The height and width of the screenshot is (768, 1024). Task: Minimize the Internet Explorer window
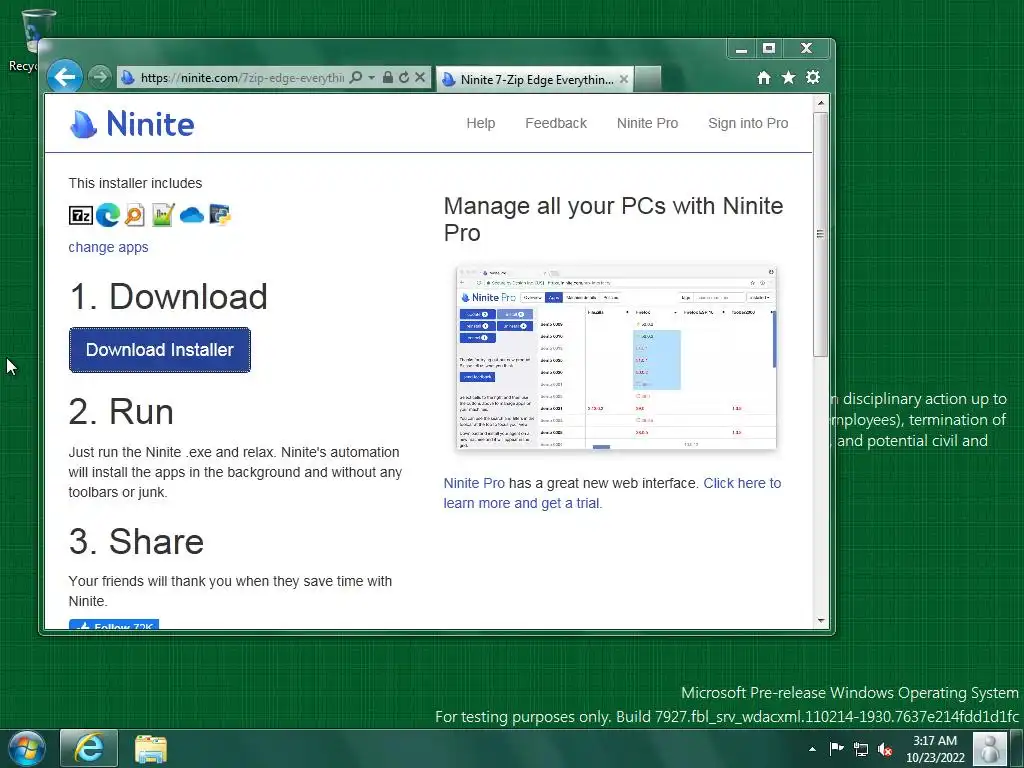coord(741,49)
